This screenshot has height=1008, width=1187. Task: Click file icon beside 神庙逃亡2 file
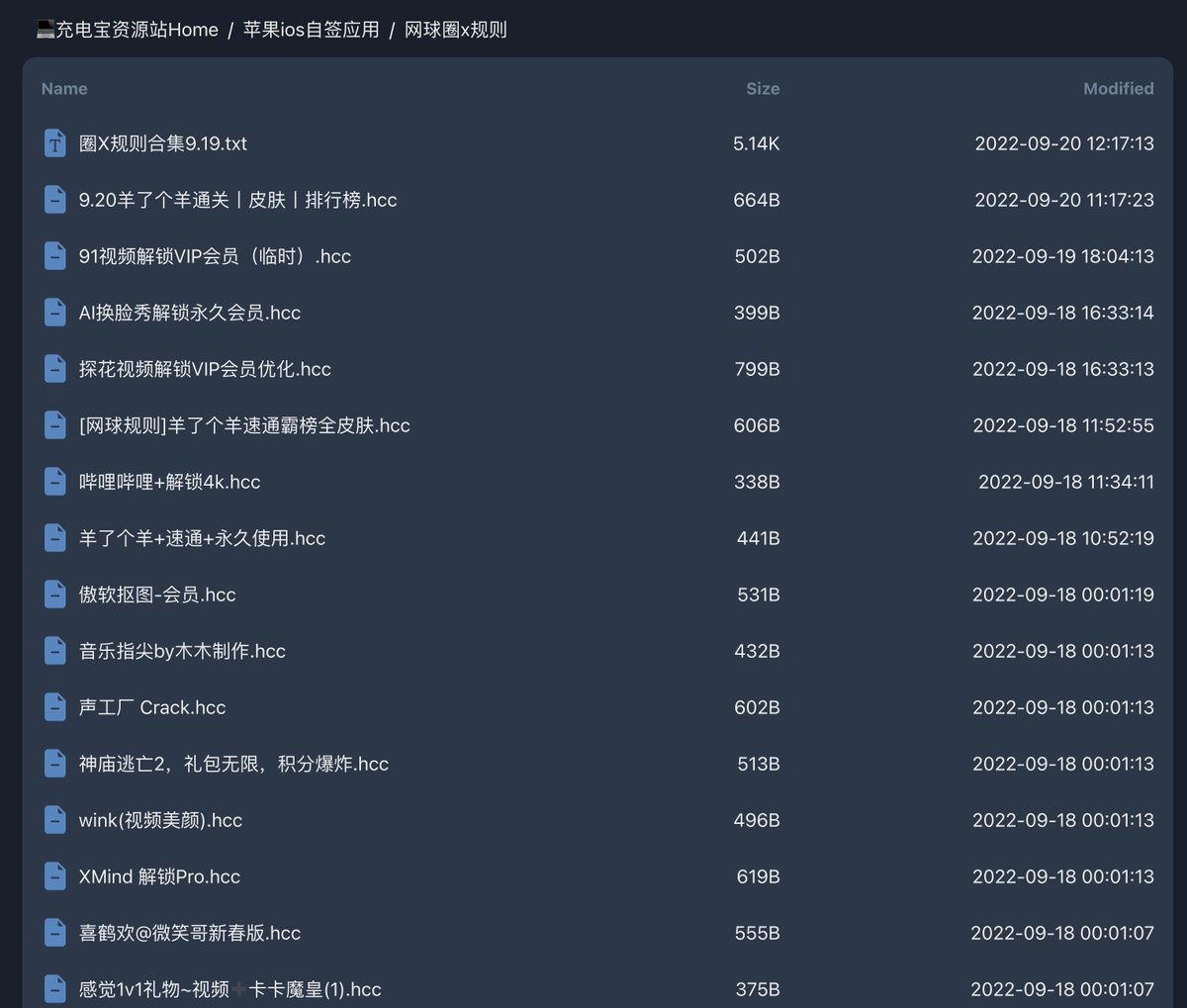coord(55,764)
